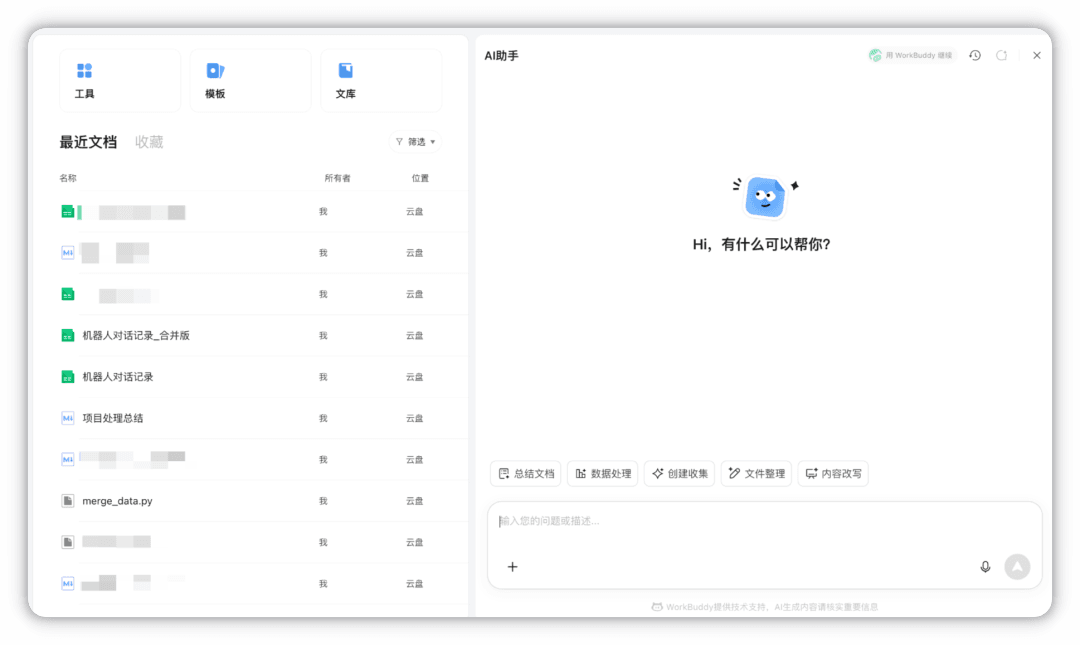Click file icon beside merge_data.py
The width and height of the screenshot is (1080, 645).
tap(68, 501)
